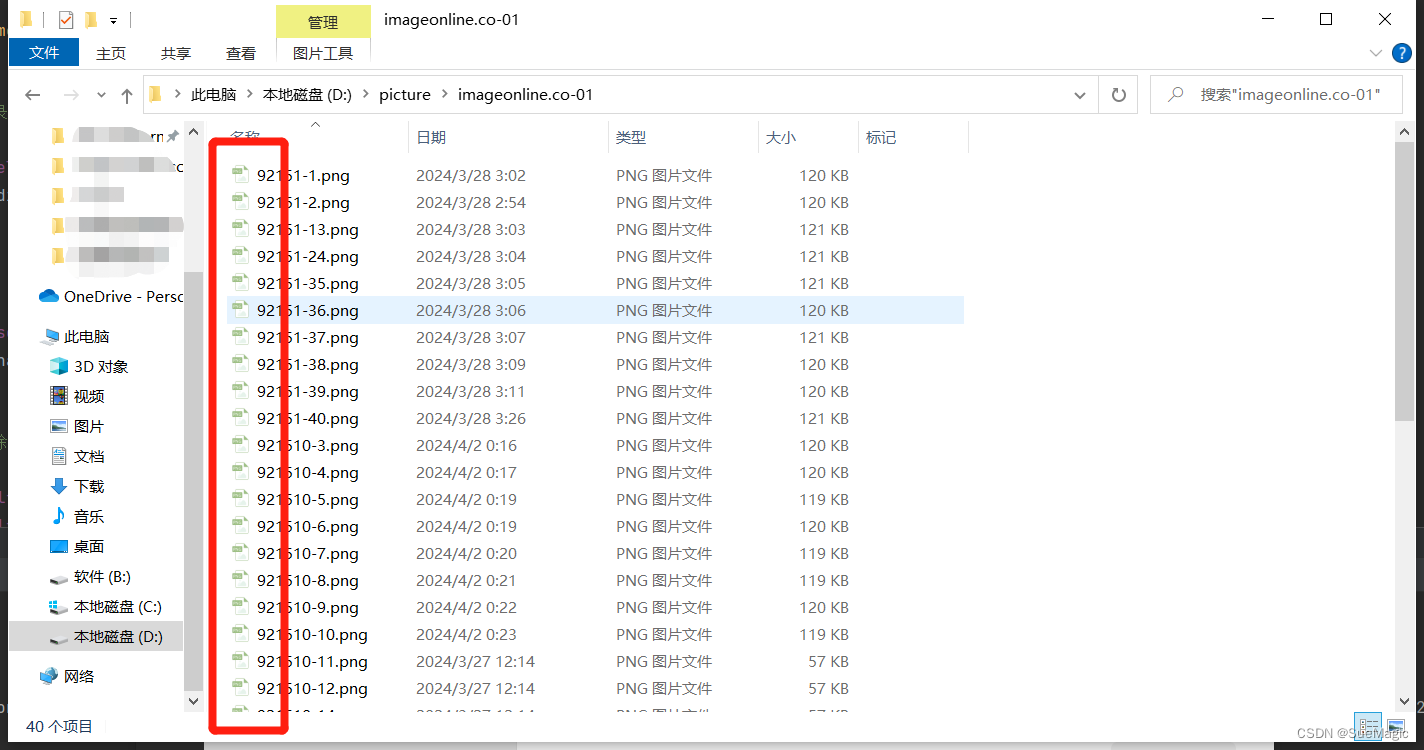The width and height of the screenshot is (1424, 750).
Task: Select file 92151-2.png
Action: point(303,203)
